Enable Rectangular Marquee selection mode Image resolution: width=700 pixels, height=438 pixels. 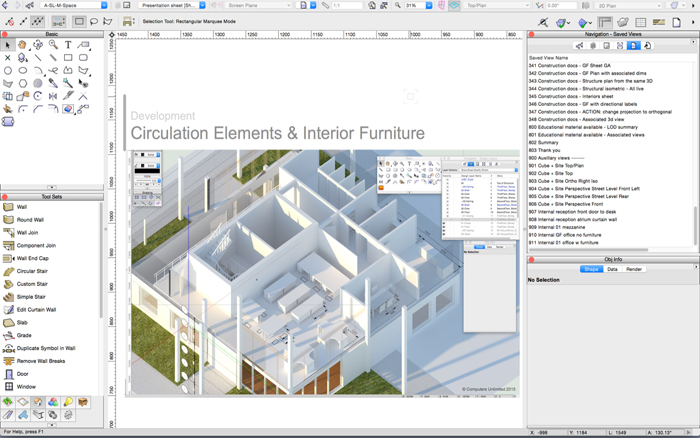[79, 21]
